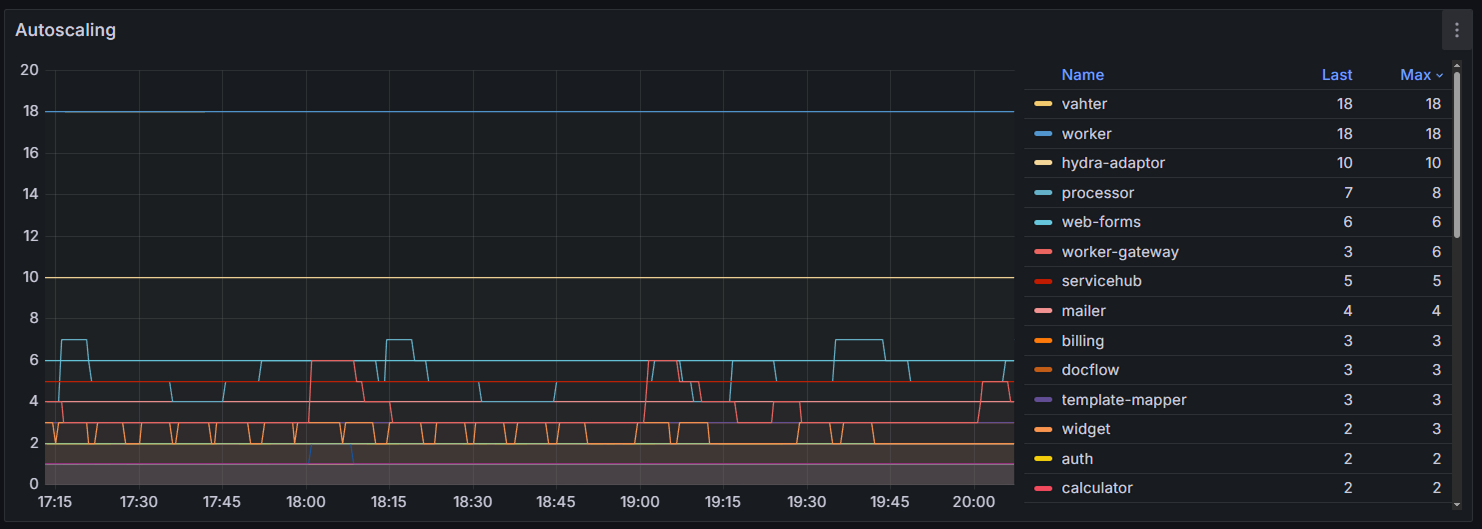
Task: Open the mailer color swatch
Action: coord(1043,311)
